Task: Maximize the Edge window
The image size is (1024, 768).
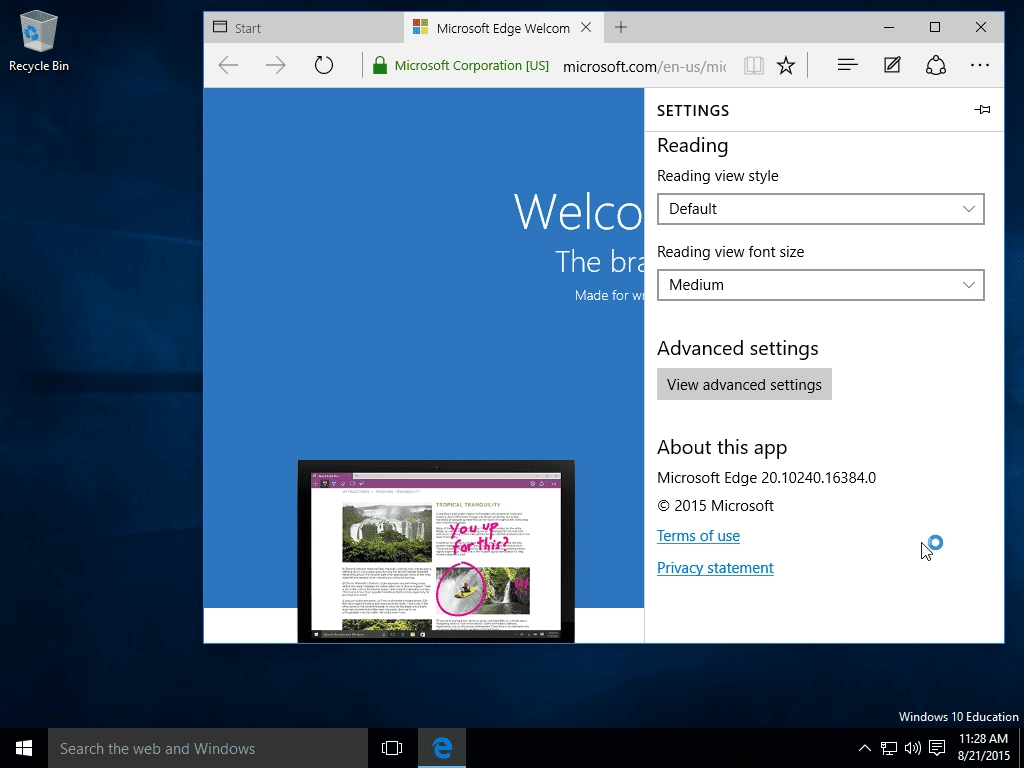Action: pyautogui.click(x=935, y=27)
